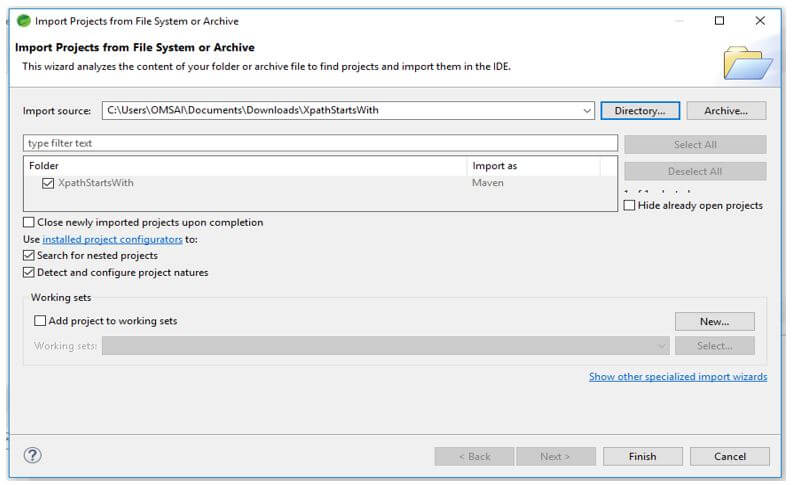Select the XpathStartsWith folder row name
This screenshot has height=485, width=800.
95,183
